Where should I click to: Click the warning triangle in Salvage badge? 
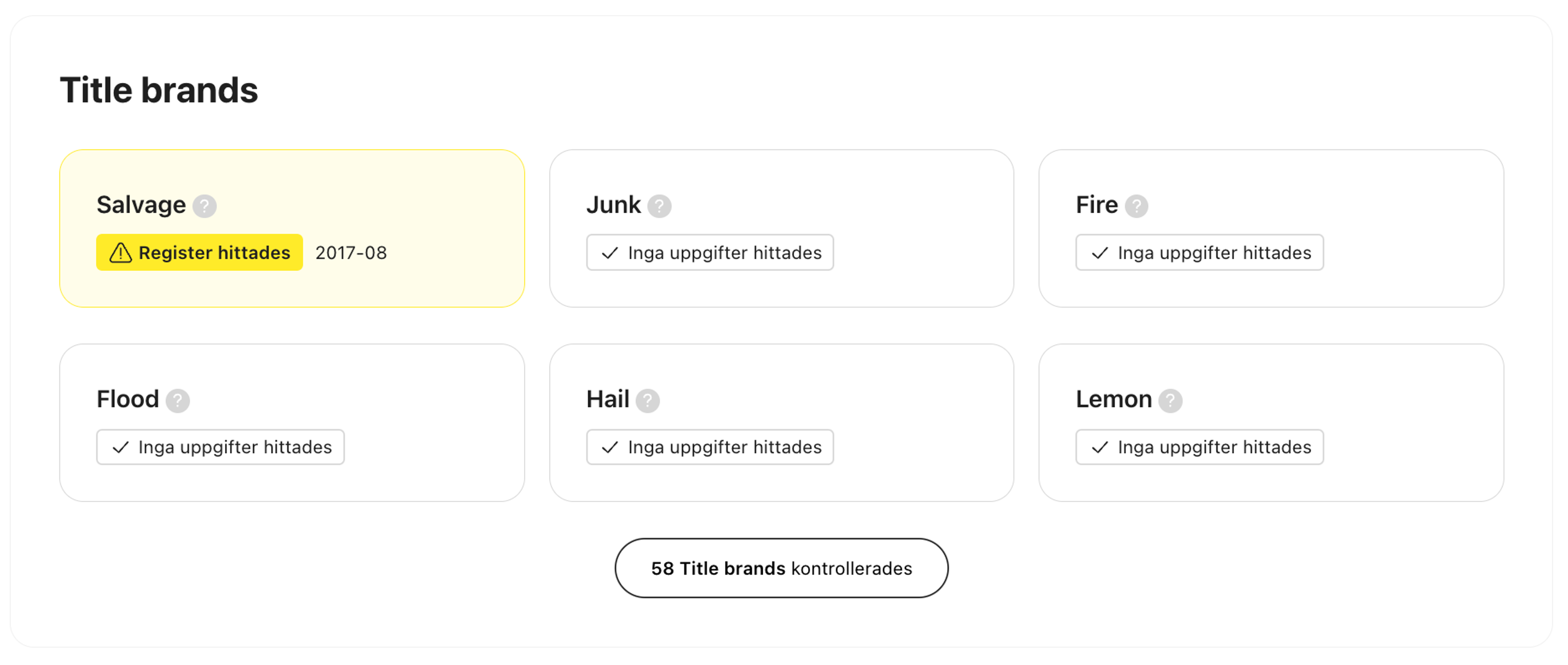coord(120,253)
